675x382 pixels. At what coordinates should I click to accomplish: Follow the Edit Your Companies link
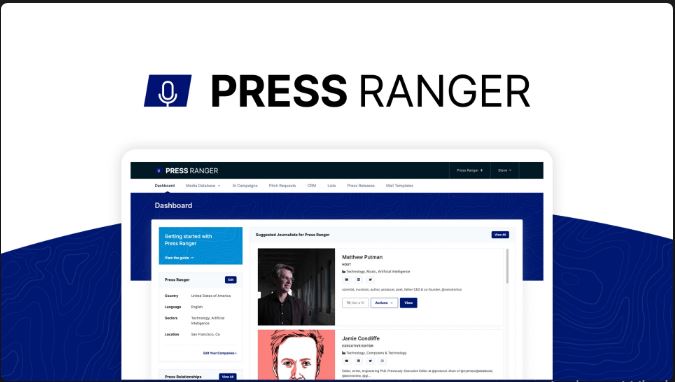220,353
